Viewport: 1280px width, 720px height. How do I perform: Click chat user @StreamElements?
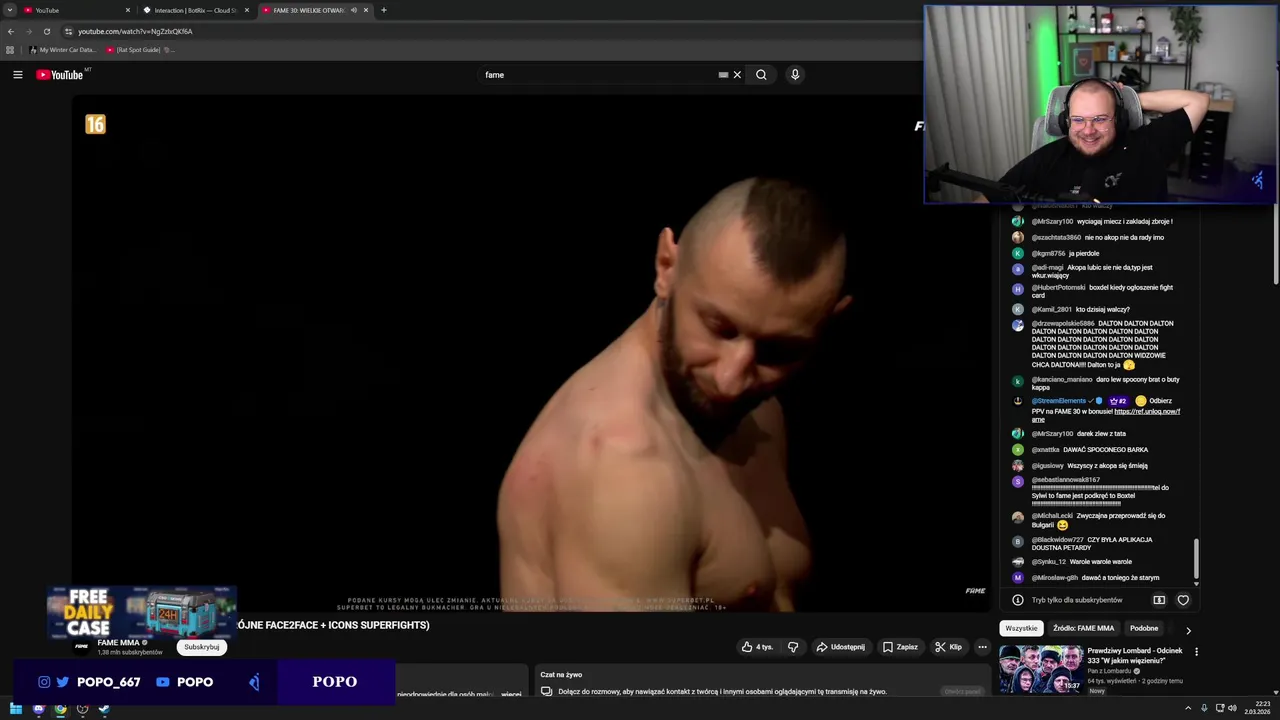point(1059,401)
